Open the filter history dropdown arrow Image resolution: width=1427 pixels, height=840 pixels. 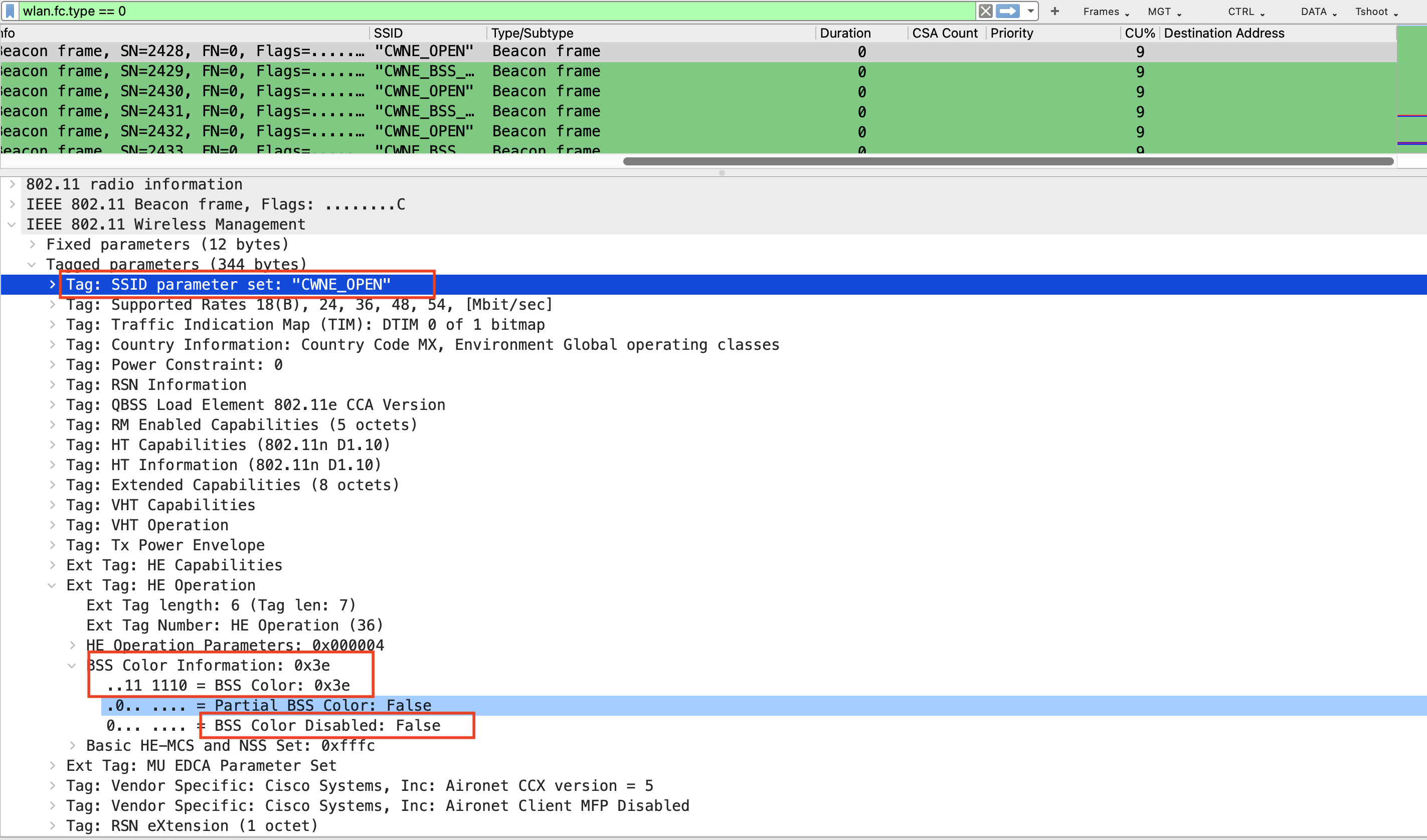pos(1030,11)
